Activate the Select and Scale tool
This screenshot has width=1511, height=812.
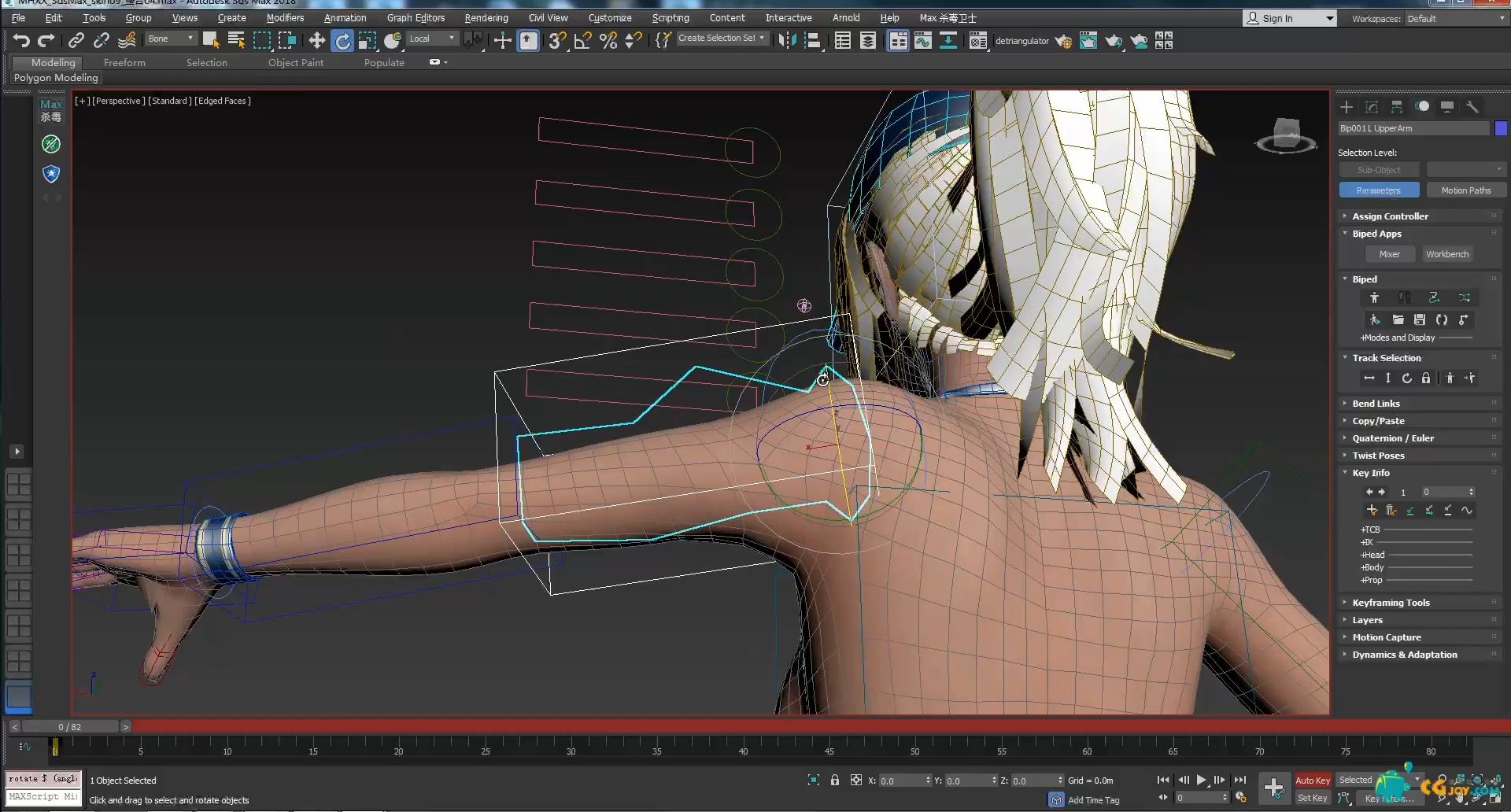click(368, 41)
